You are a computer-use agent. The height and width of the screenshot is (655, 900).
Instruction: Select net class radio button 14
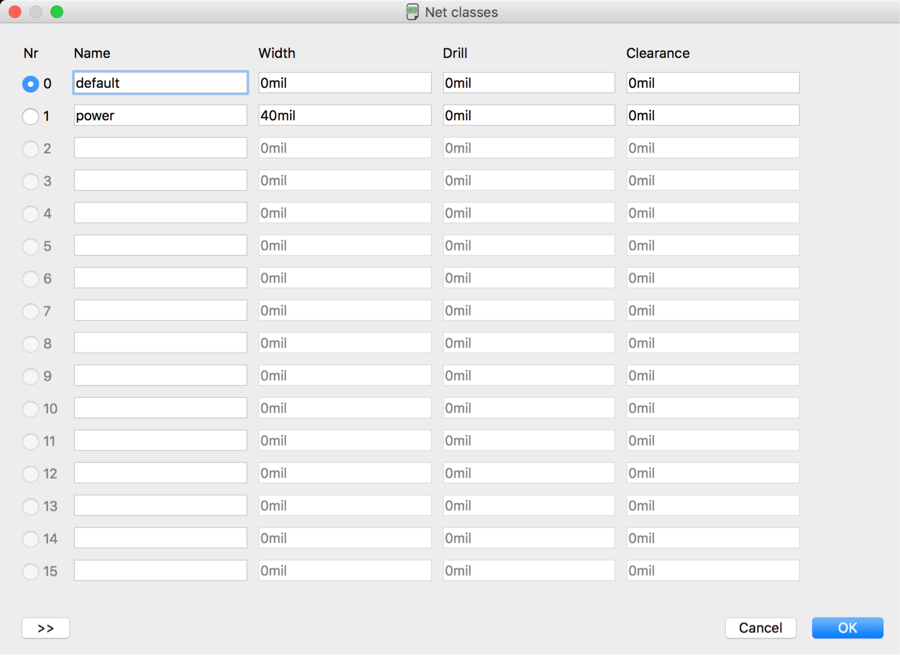coord(30,540)
